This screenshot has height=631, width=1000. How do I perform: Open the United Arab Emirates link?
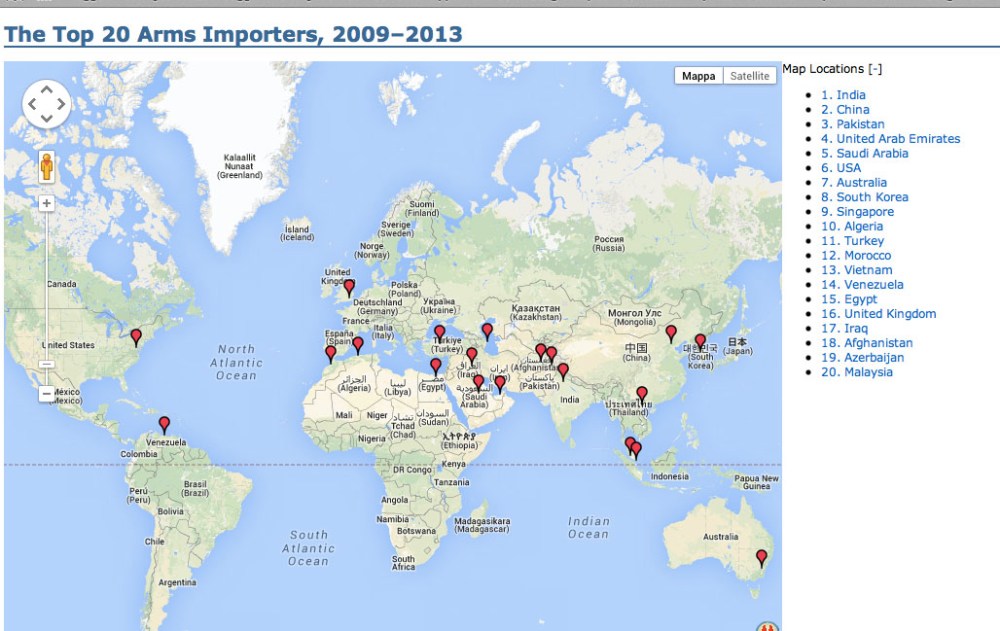point(890,139)
